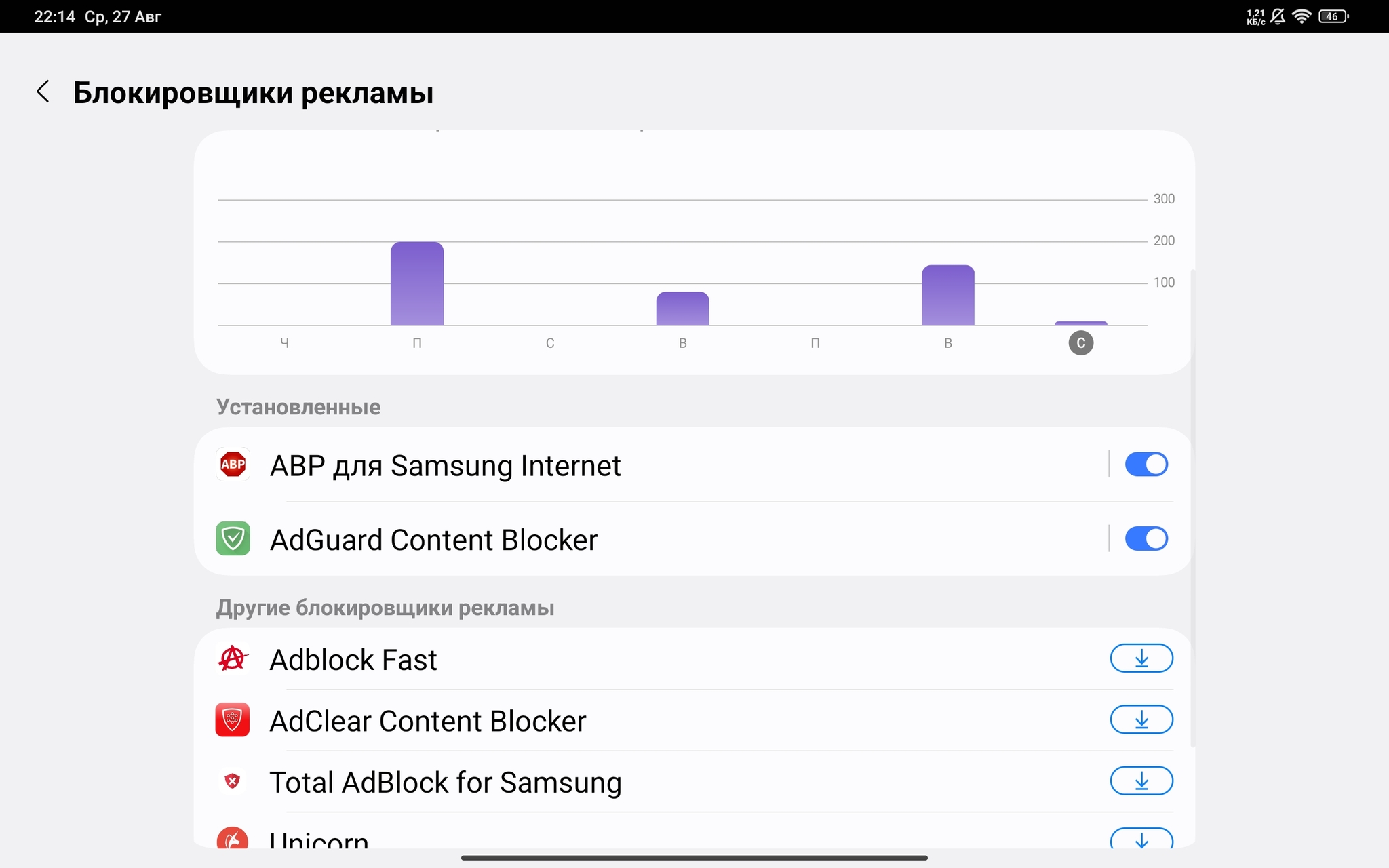The height and width of the screenshot is (868, 1389).
Task: Click the AdClear red shield icon
Action: [x=233, y=719]
